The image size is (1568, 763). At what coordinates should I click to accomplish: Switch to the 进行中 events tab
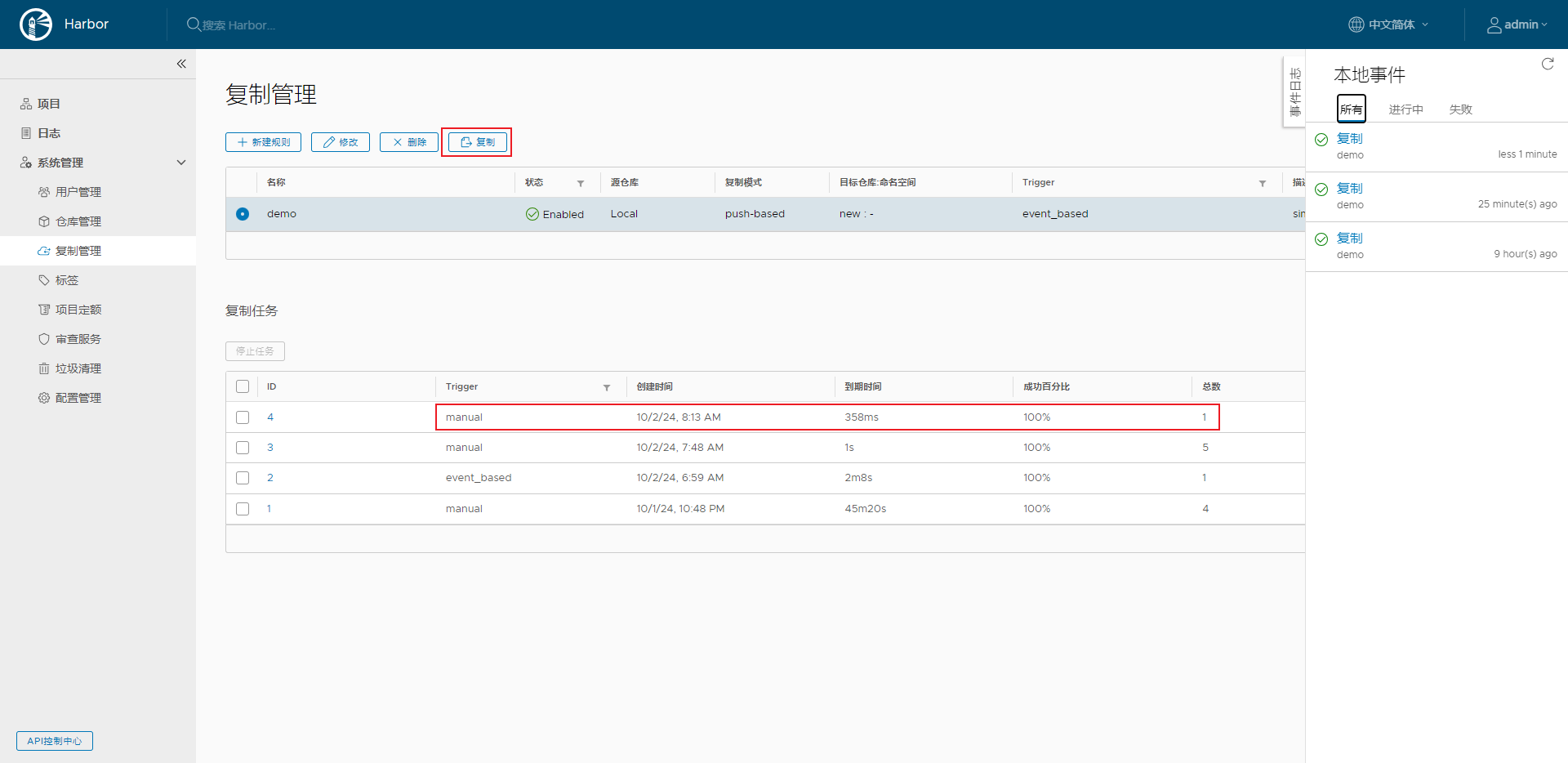point(1405,109)
